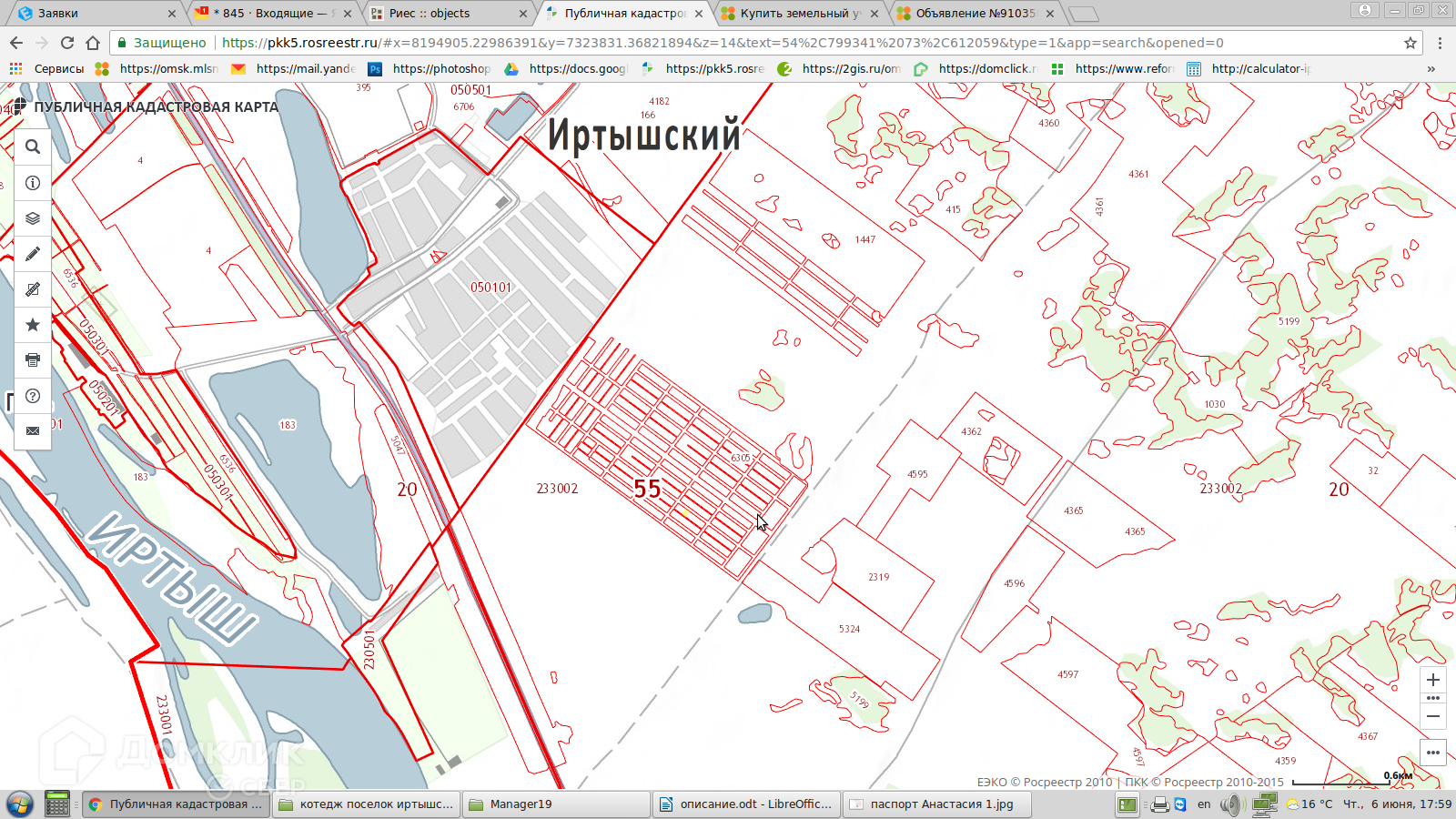Open the photoshop bookmark

coord(429,68)
